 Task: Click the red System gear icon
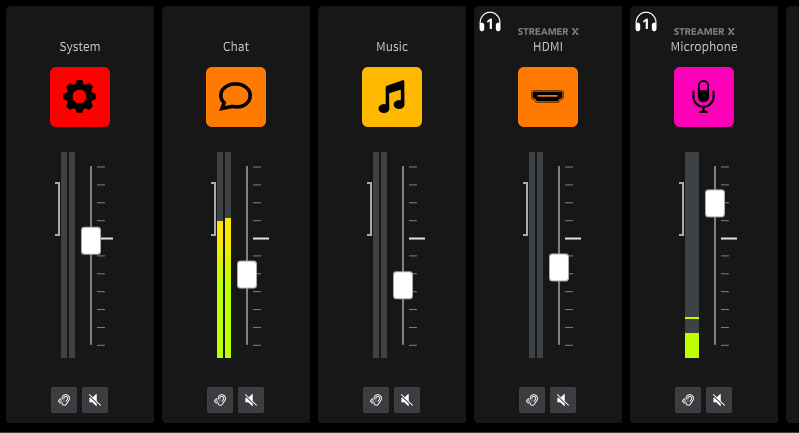click(x=80, y=97)
